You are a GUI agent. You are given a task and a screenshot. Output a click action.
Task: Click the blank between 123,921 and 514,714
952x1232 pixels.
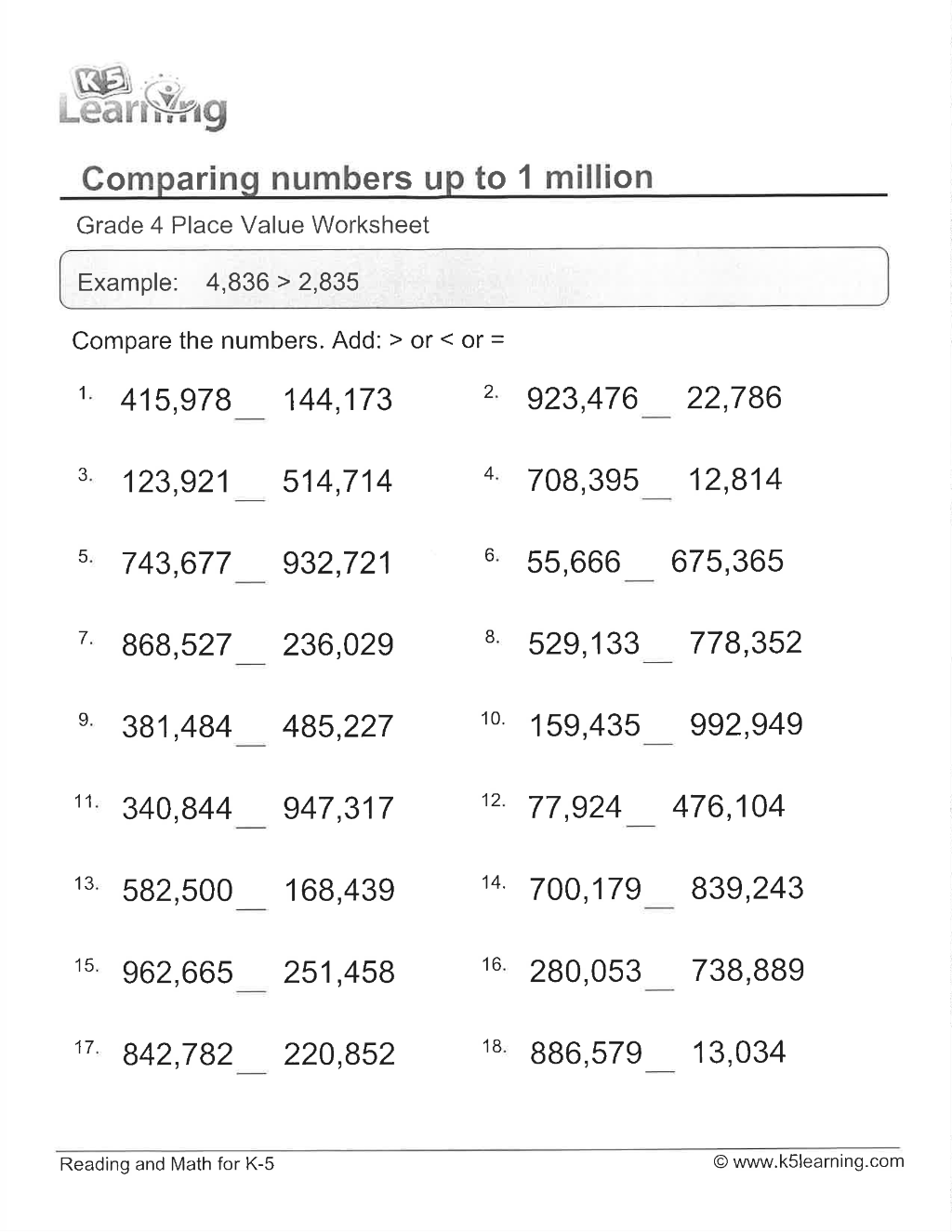click(250, 498)
